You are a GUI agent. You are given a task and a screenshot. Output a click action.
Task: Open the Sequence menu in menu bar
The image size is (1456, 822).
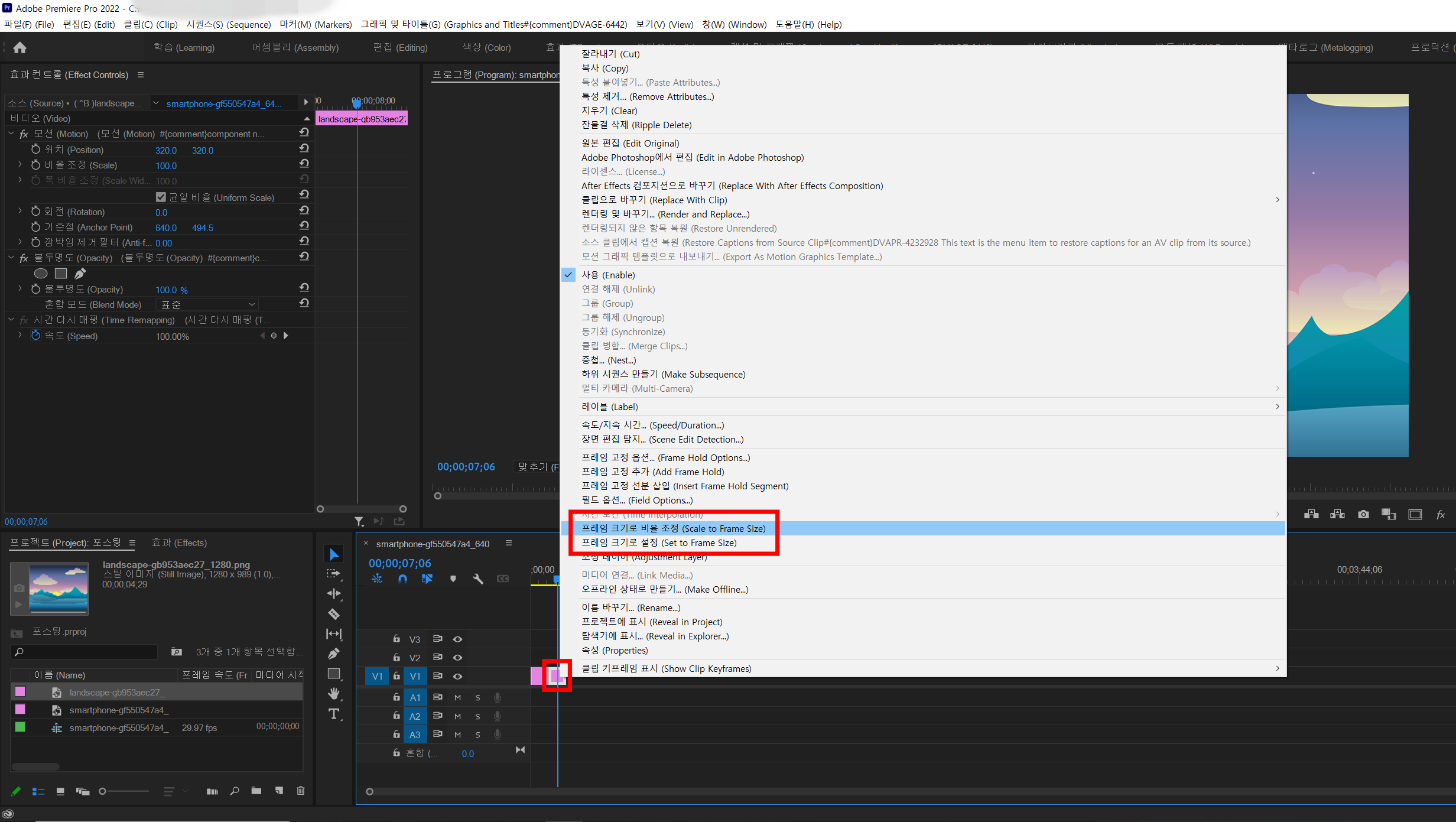[228, 24]
